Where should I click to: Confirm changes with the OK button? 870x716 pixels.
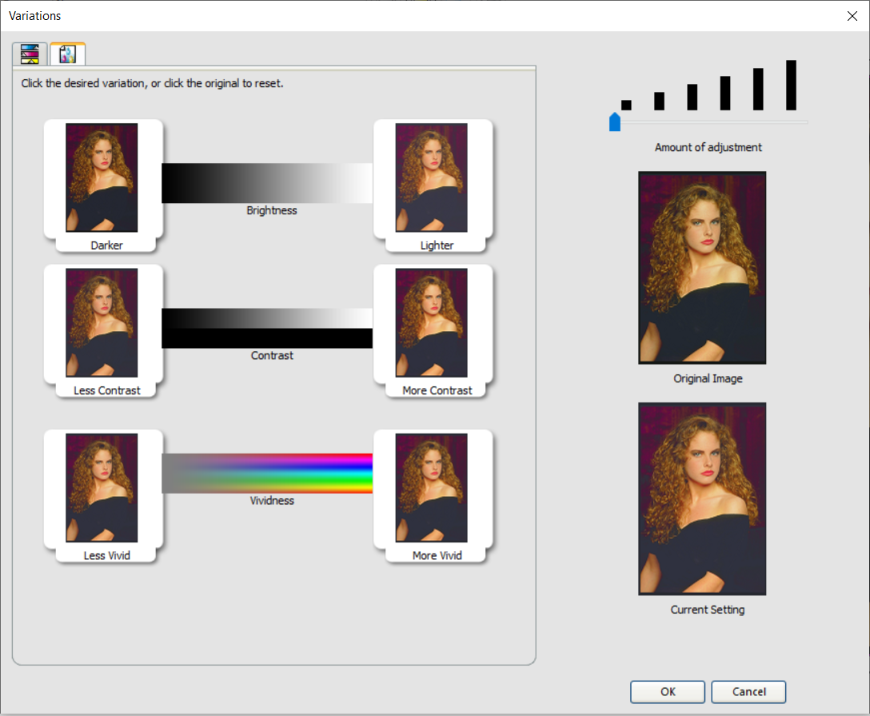point(667,692)
